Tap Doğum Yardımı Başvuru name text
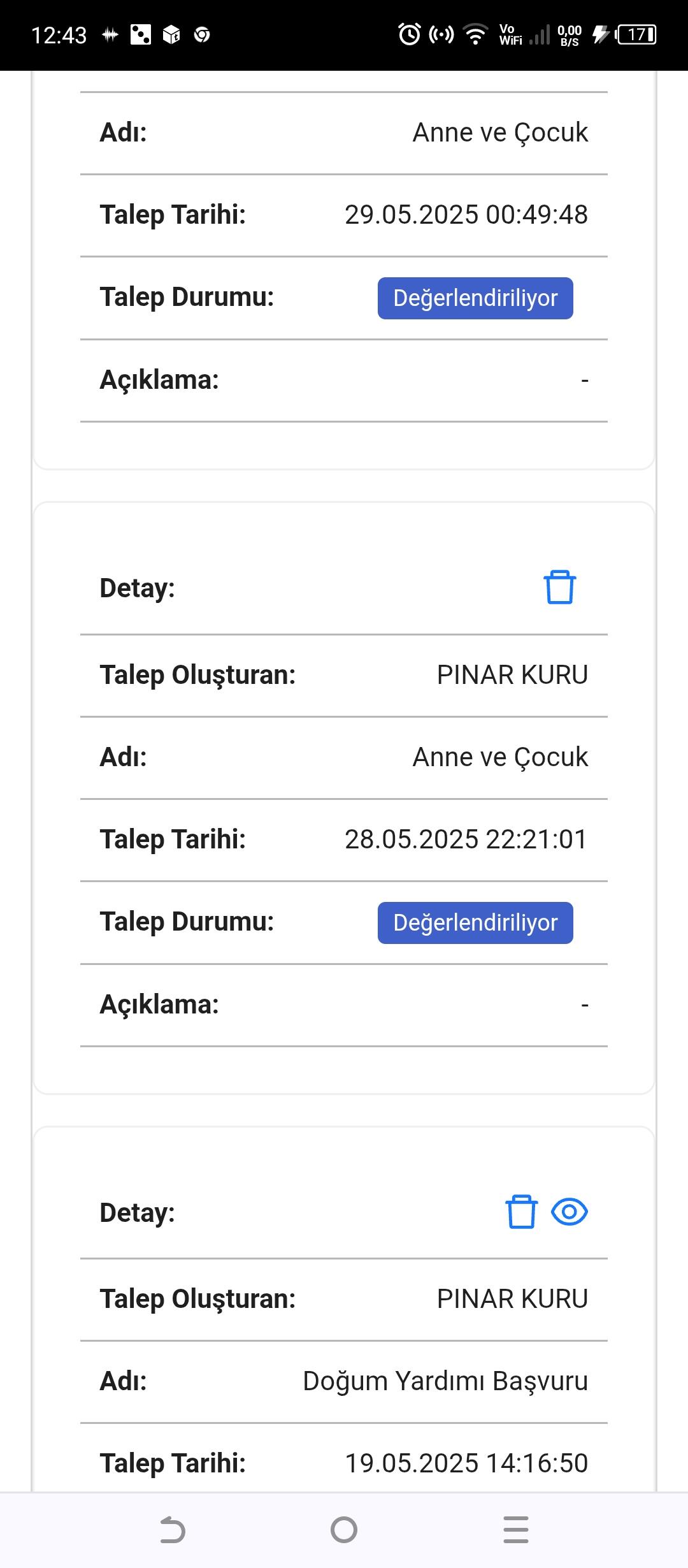 [x=445, y=1381]
